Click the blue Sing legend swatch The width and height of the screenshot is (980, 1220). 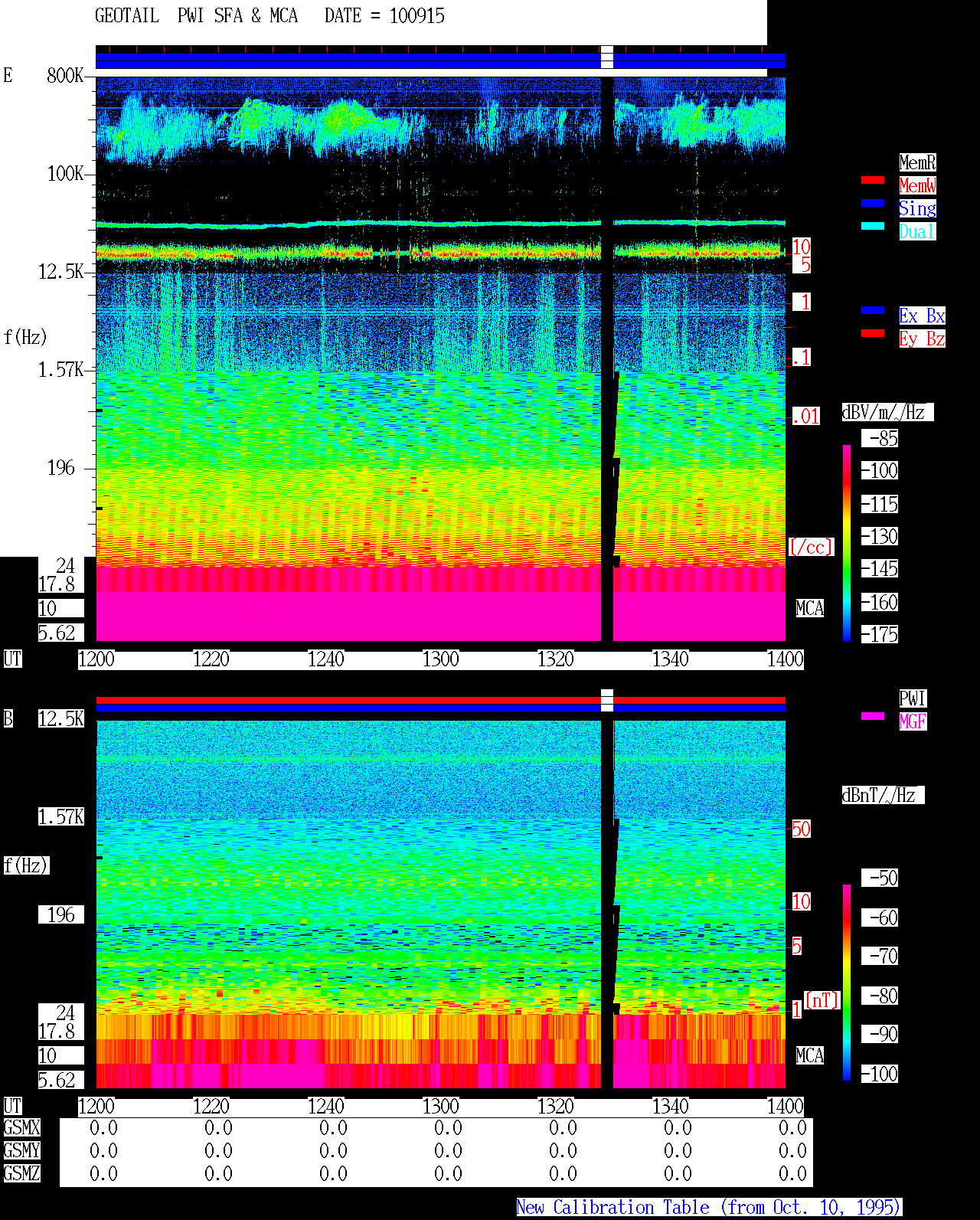coord(873,203)
